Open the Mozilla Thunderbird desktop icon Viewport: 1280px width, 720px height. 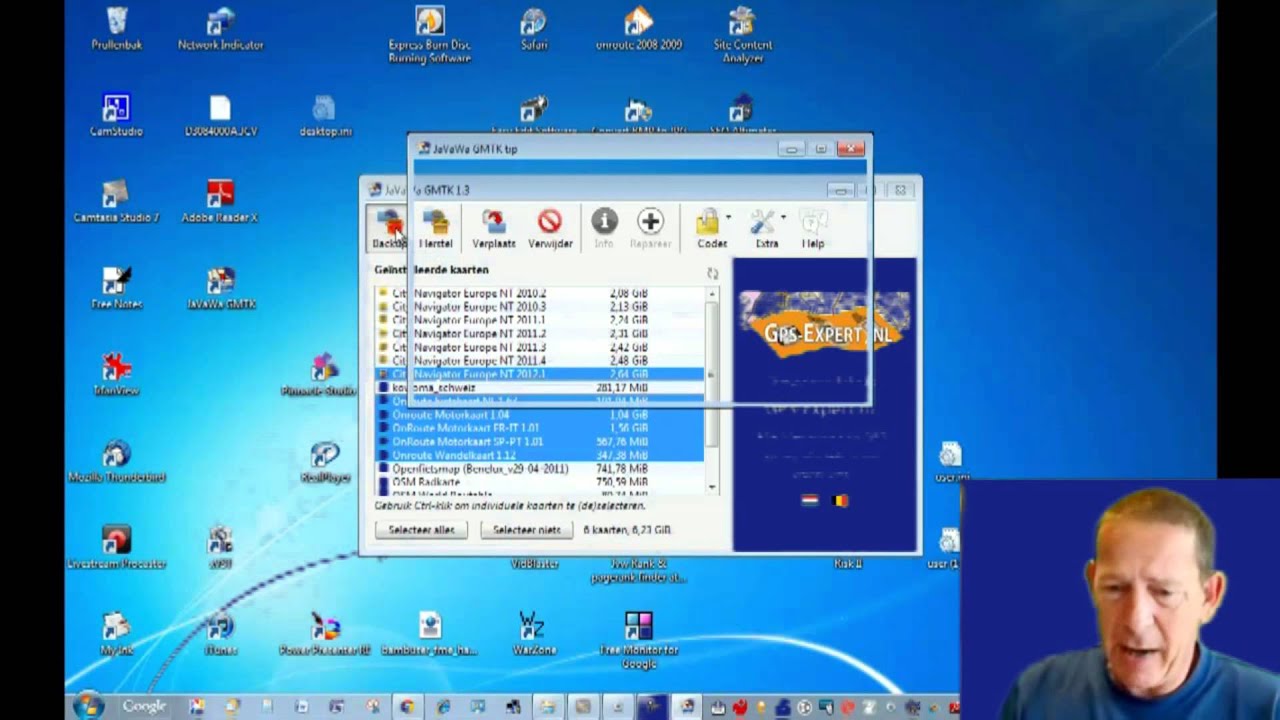(x=116, y=461)
